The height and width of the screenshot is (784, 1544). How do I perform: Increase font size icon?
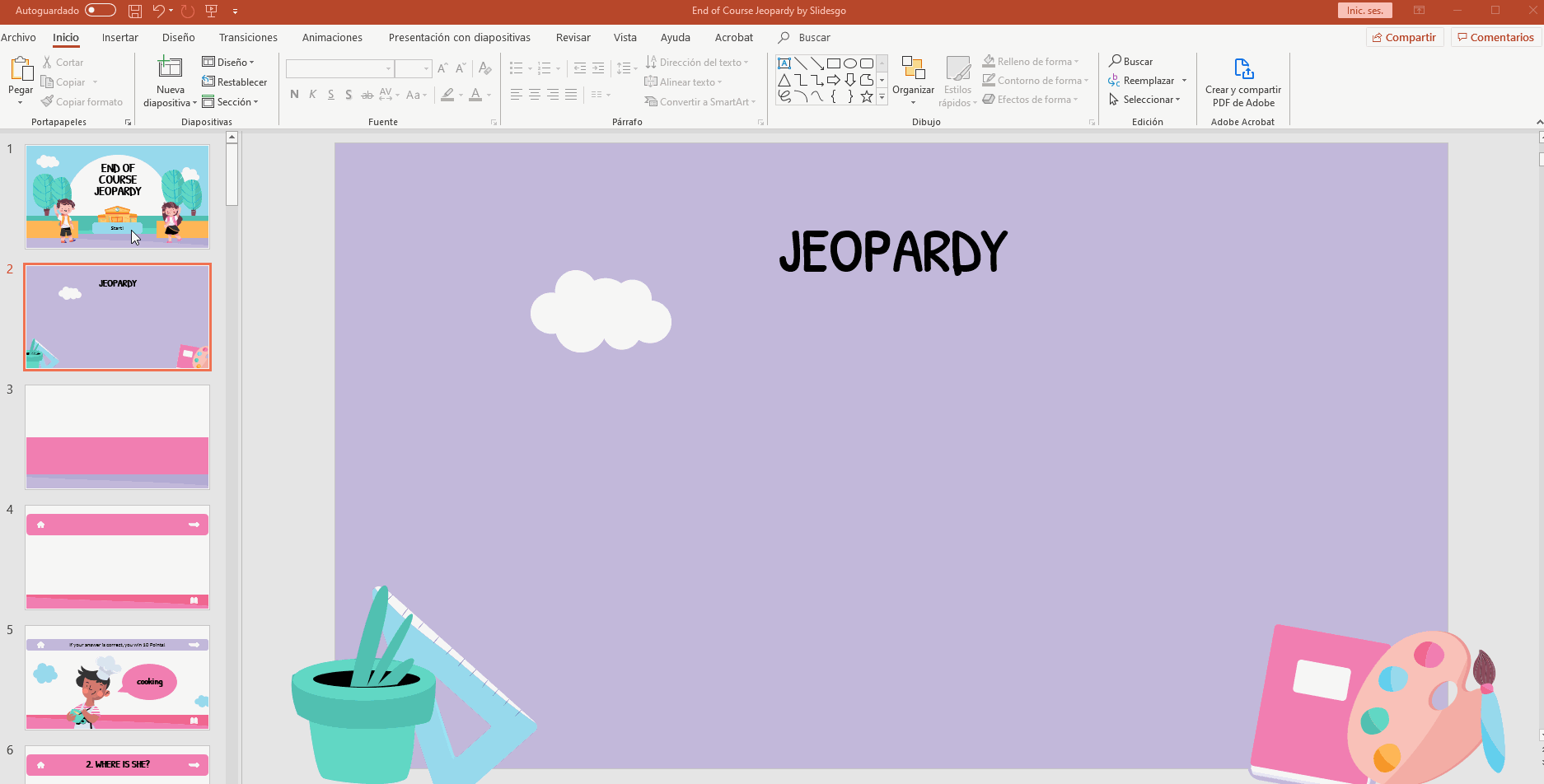pos(442,68)
